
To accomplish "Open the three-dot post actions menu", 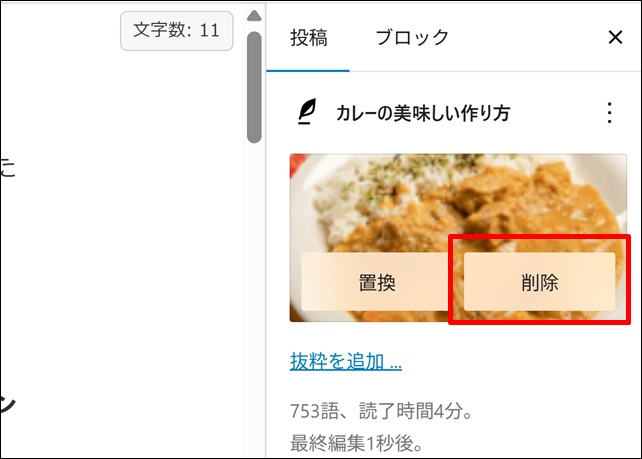I will [609, 113].
